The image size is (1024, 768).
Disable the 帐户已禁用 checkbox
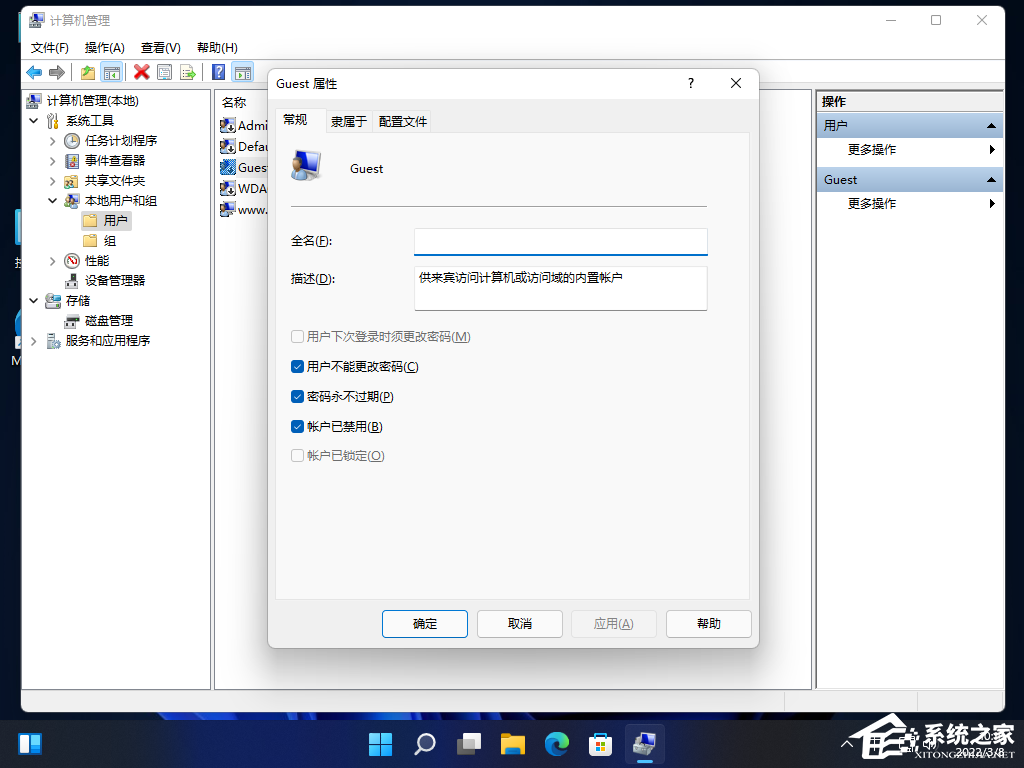[297, 426]
